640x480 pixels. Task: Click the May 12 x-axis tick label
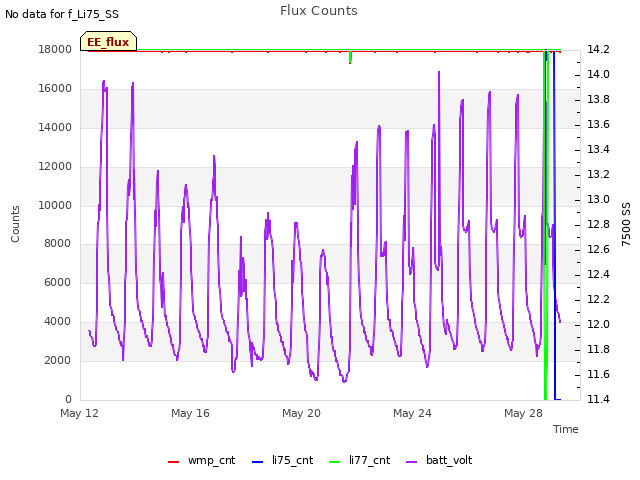[x=79, y=413]
